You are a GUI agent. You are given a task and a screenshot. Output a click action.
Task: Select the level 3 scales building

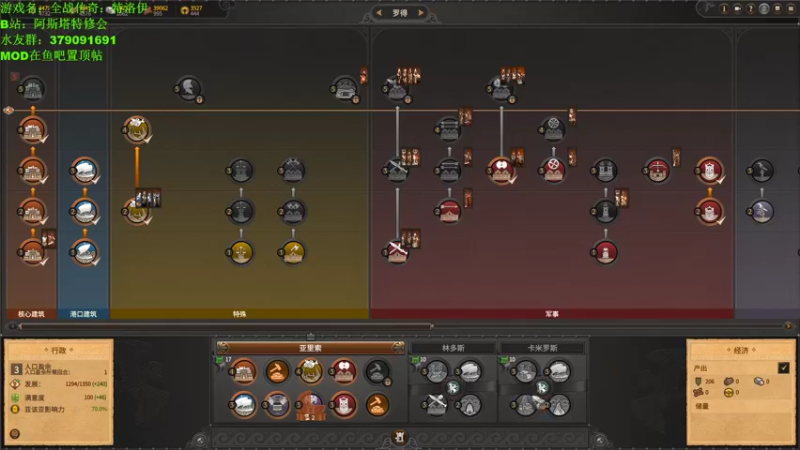(241, 170)
